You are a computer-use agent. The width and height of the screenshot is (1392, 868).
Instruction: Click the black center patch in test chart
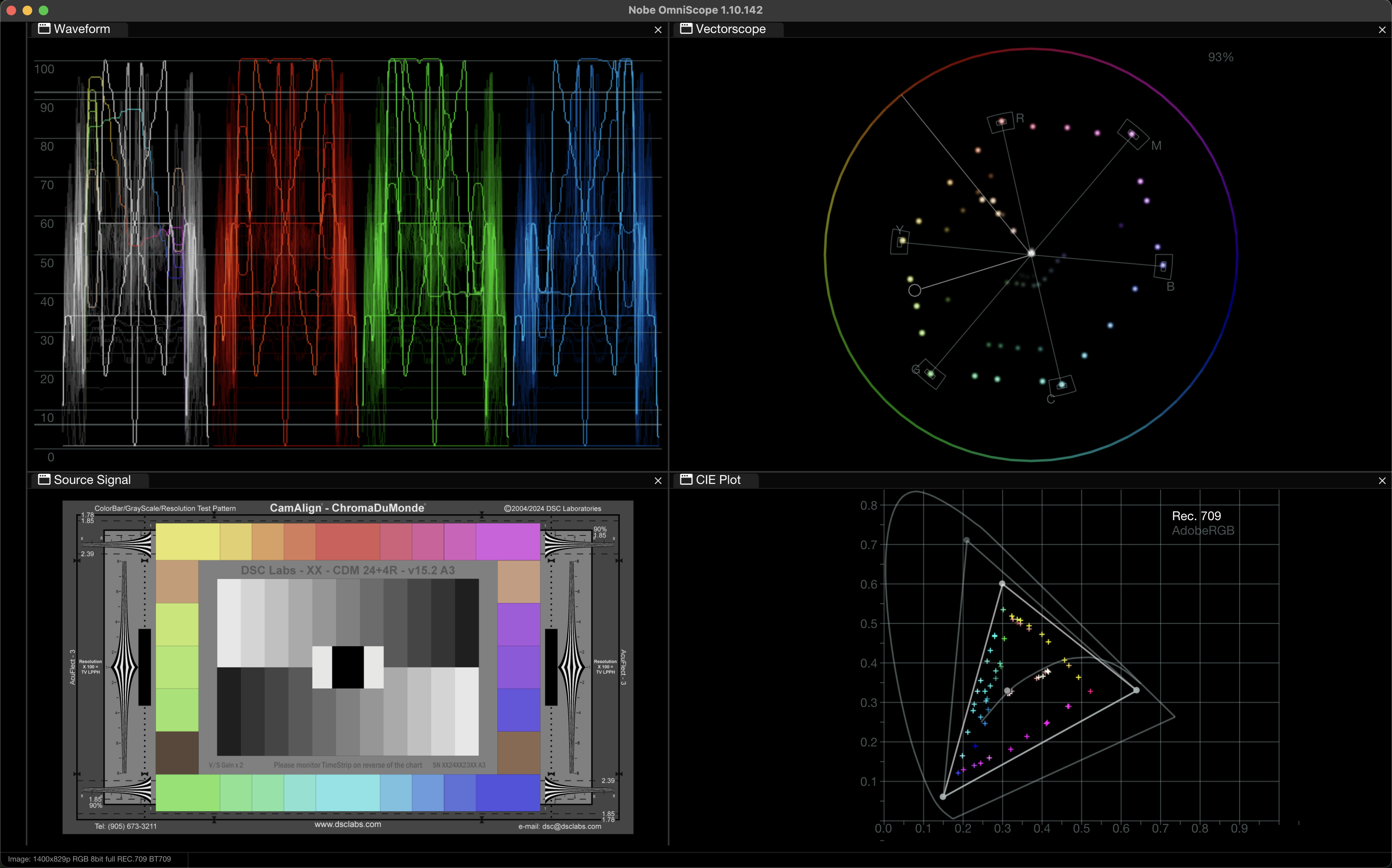348,667
